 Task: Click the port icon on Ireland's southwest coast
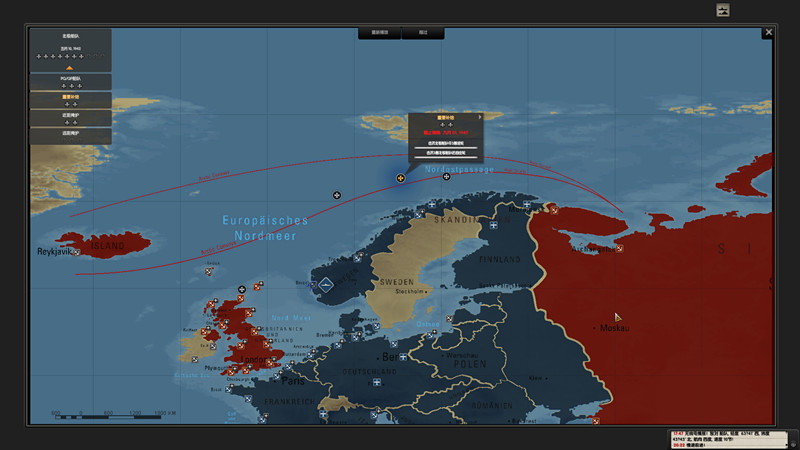pos(194,360)
